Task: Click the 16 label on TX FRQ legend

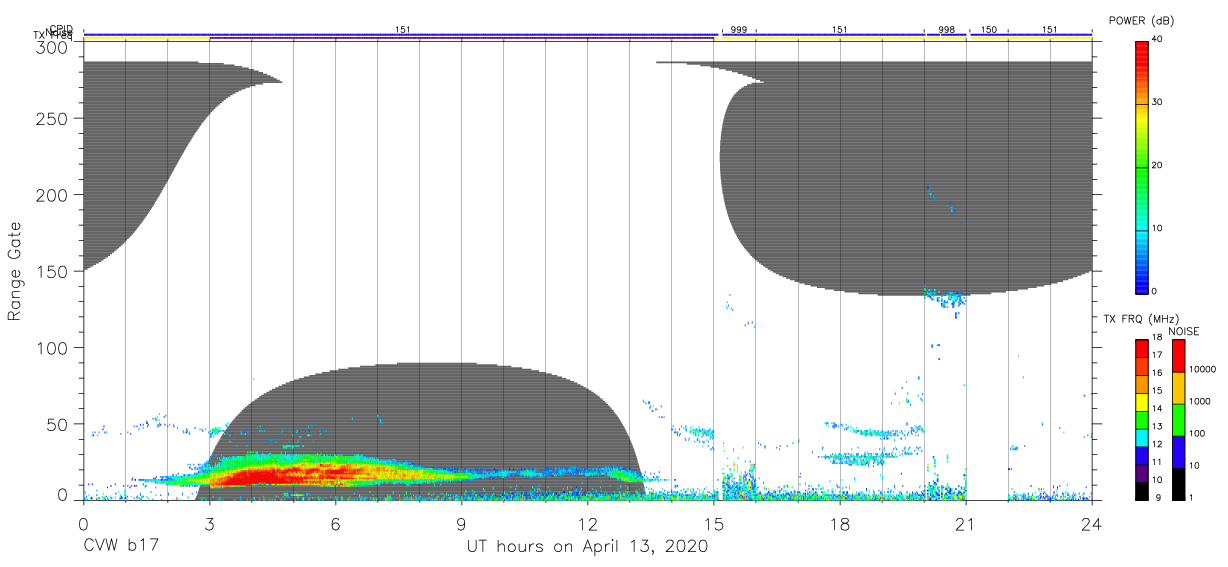Action: 1157,374
